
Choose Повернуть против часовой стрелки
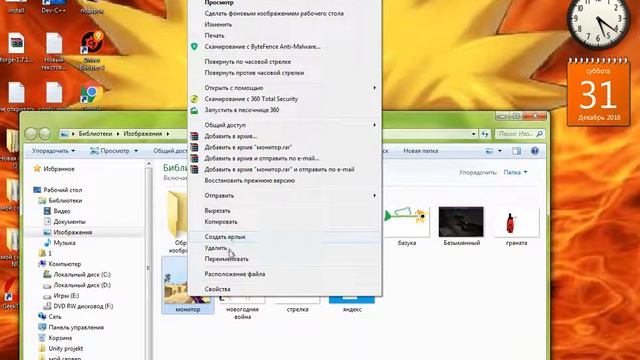(254, 73)
